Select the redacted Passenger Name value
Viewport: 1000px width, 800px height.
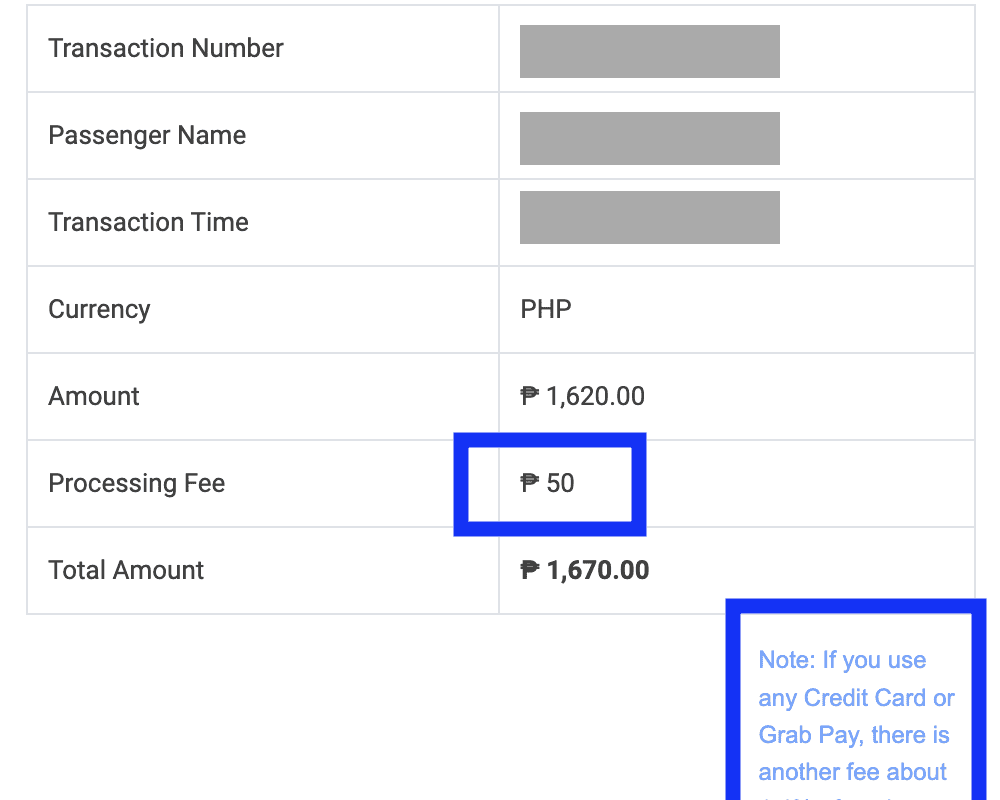click(x=649, y=138)
